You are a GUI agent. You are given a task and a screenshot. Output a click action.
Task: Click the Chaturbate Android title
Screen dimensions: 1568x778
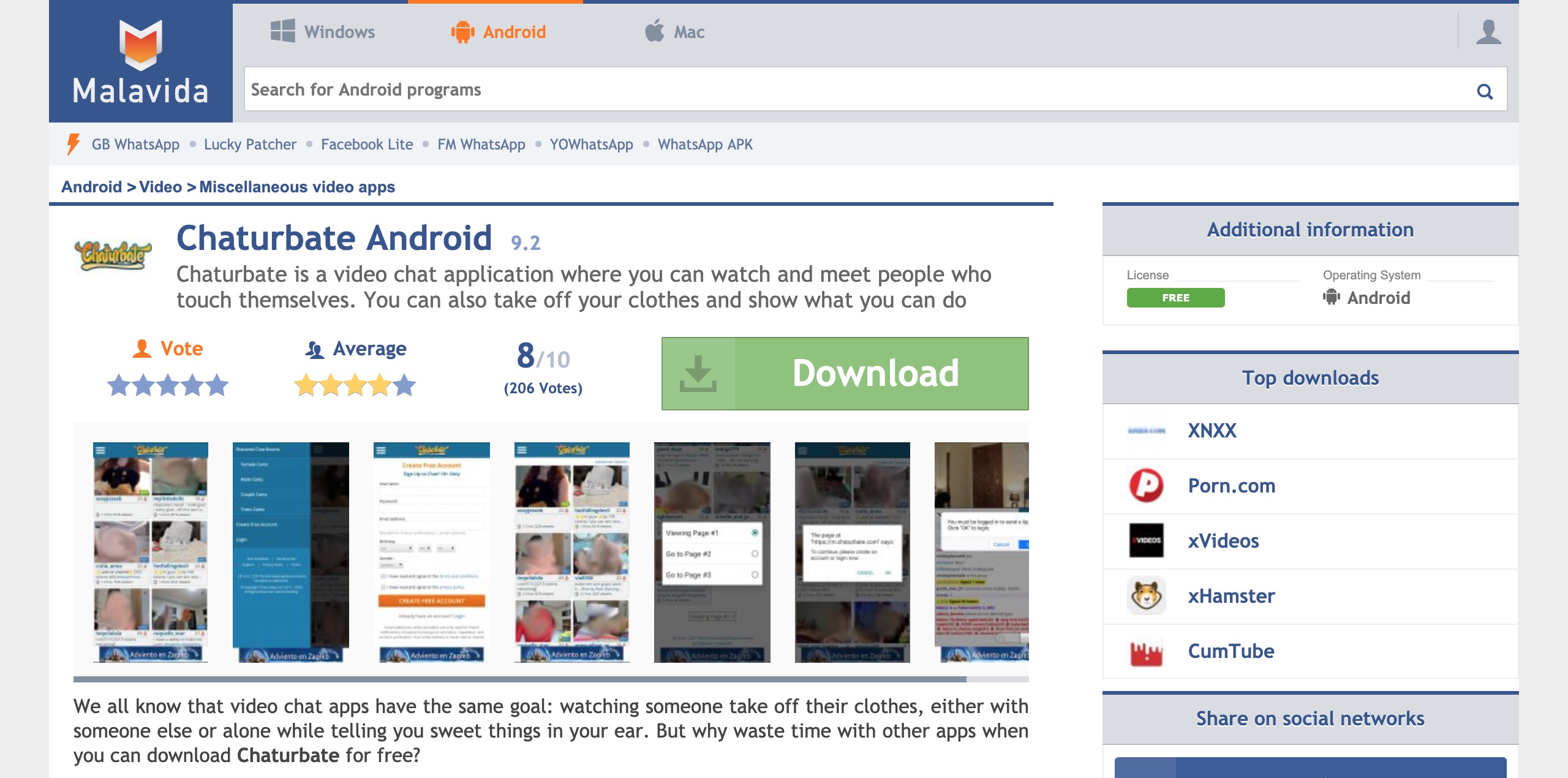[x=334, y=238]
